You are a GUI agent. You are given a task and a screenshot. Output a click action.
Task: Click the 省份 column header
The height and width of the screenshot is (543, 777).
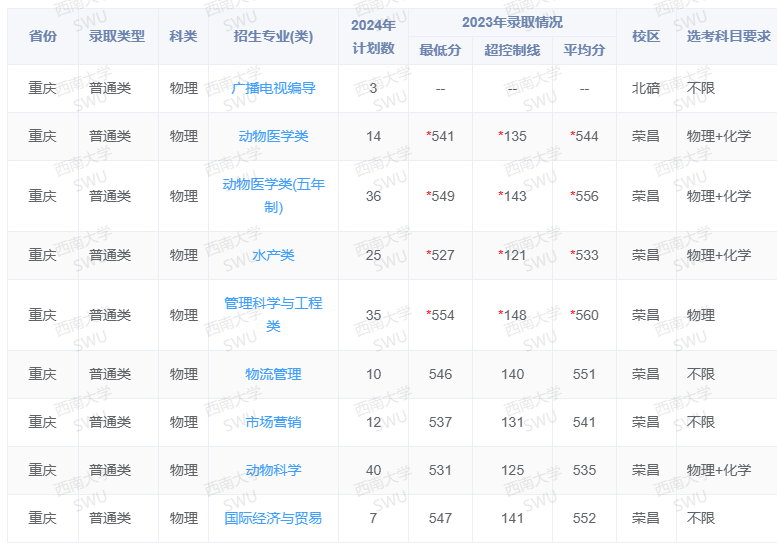click(x=43, y=36)
